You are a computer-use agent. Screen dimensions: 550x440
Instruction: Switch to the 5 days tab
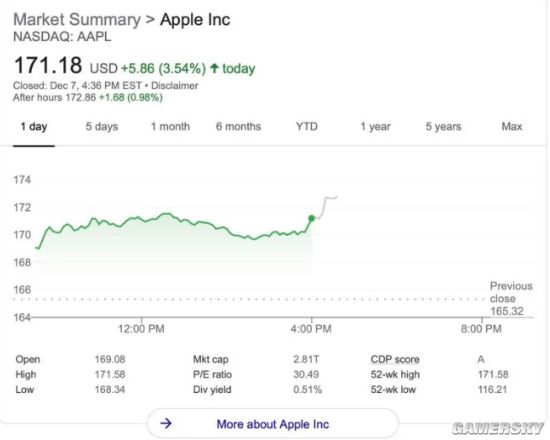click(102, 126)
